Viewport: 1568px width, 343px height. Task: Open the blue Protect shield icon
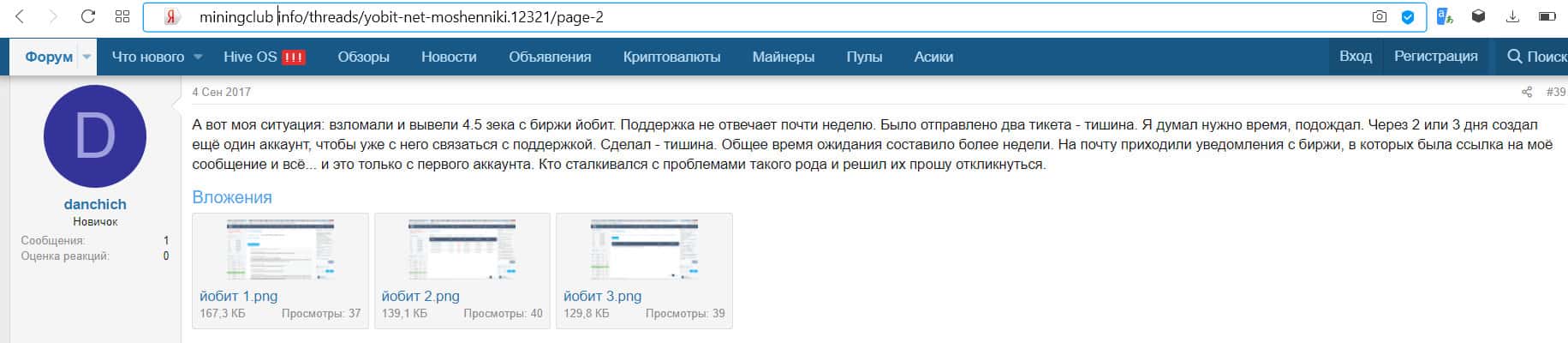coord(1407,16)
